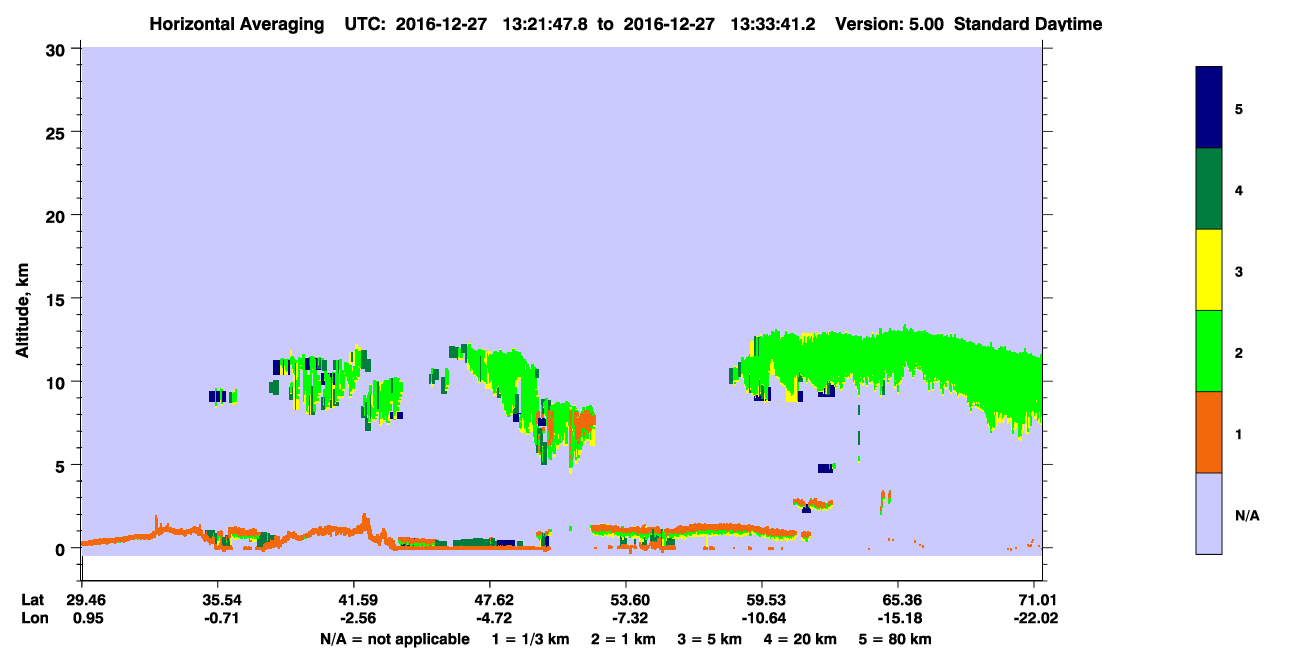Click the large green cloud layer near 65 latitude

coord(900,360)
